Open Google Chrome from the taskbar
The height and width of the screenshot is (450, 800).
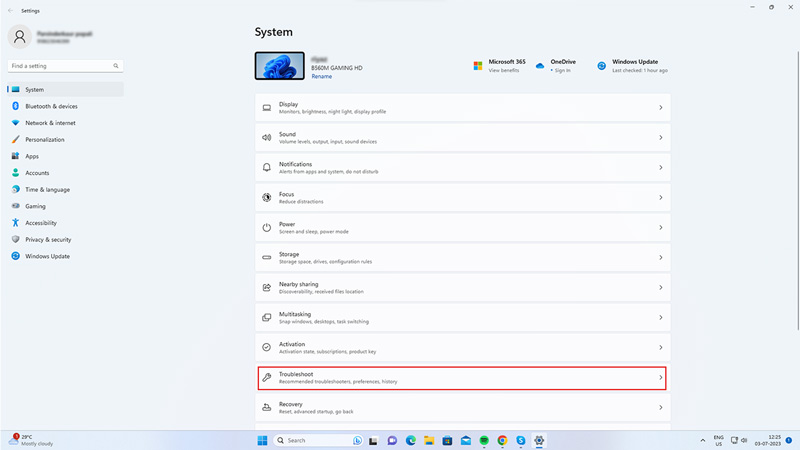[503, 440]
